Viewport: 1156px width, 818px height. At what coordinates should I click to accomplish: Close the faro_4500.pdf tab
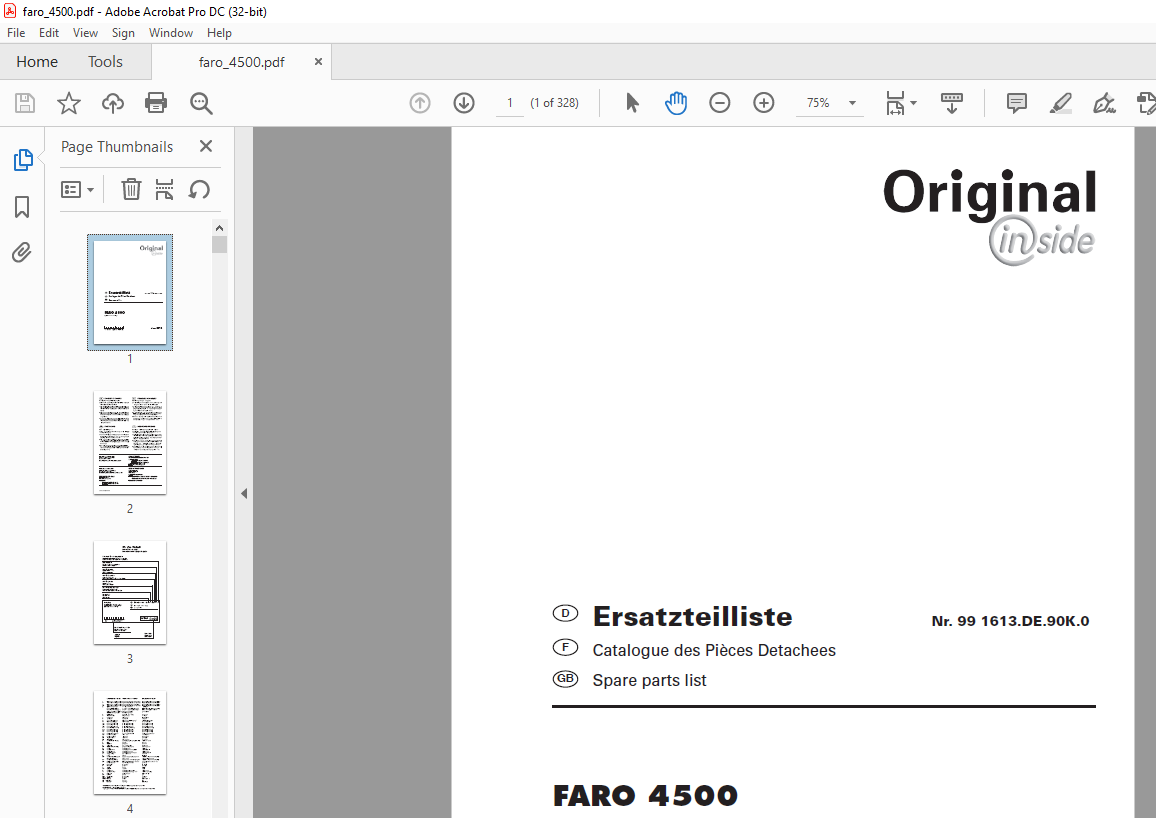tap(318, 62)
